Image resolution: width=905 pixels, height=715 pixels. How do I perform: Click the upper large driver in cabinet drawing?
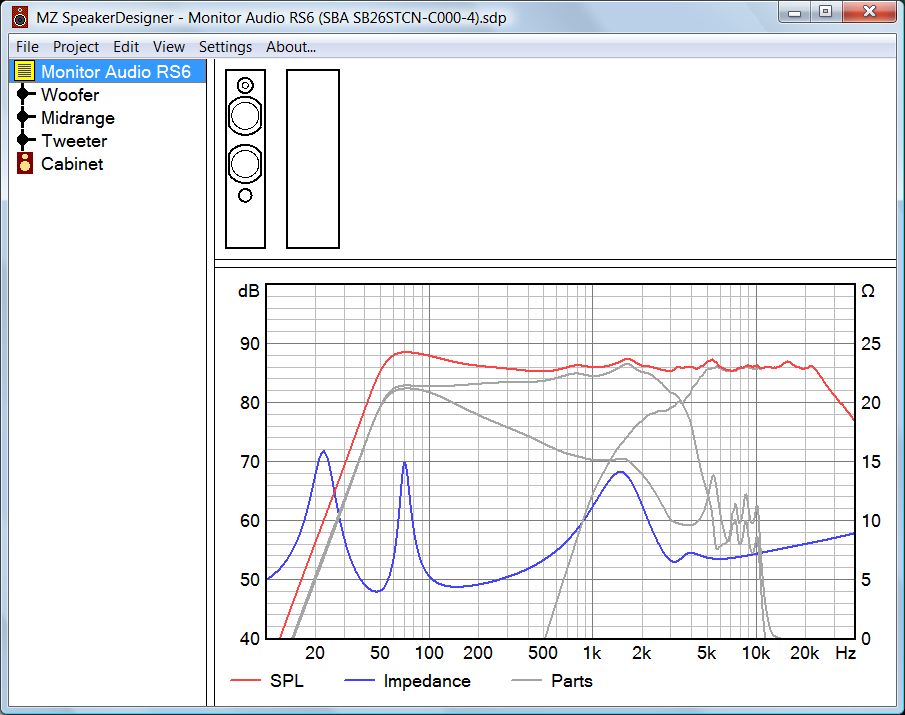point(245,116)
